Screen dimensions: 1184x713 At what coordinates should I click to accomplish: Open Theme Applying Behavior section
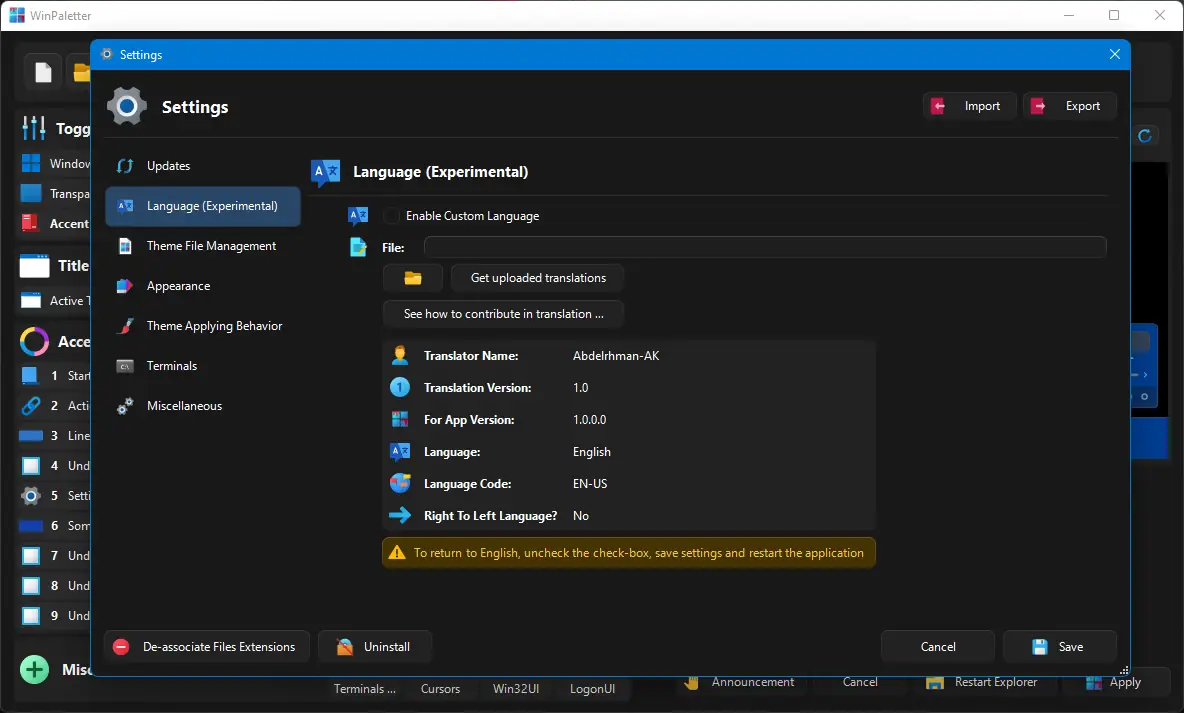pos(202,326)
